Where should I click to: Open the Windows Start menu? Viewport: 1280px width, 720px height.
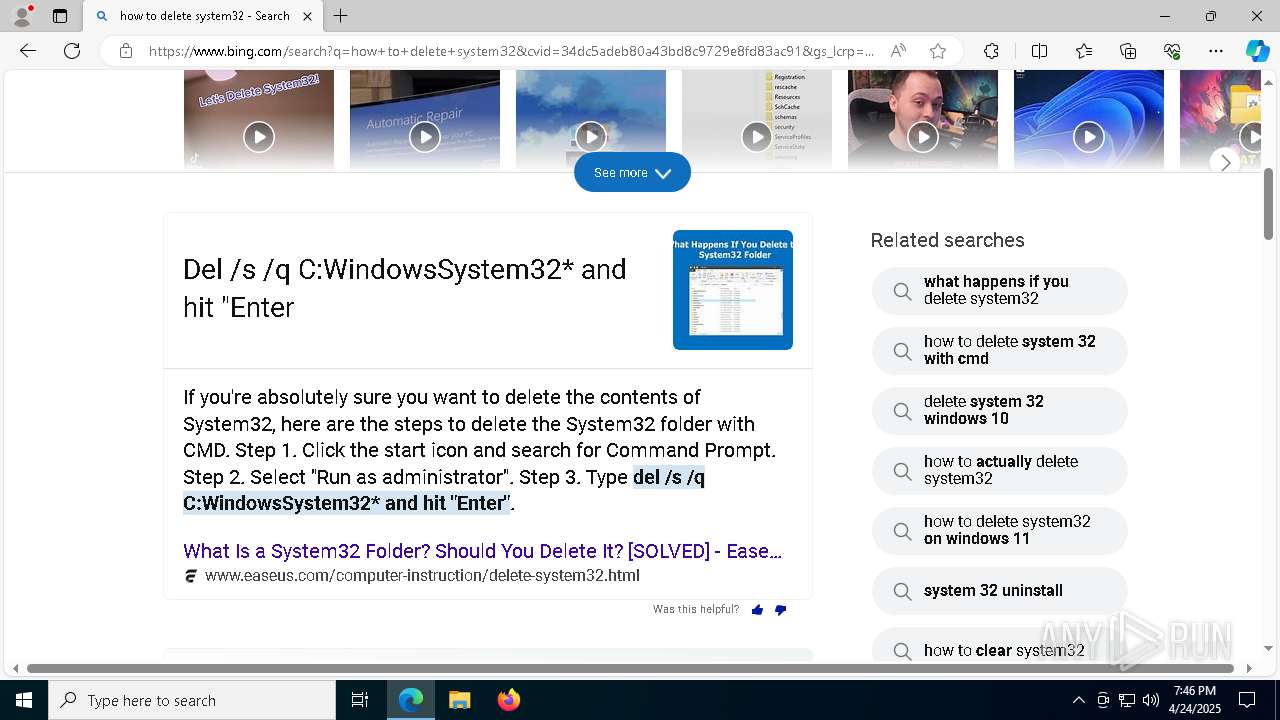[24, 700]
